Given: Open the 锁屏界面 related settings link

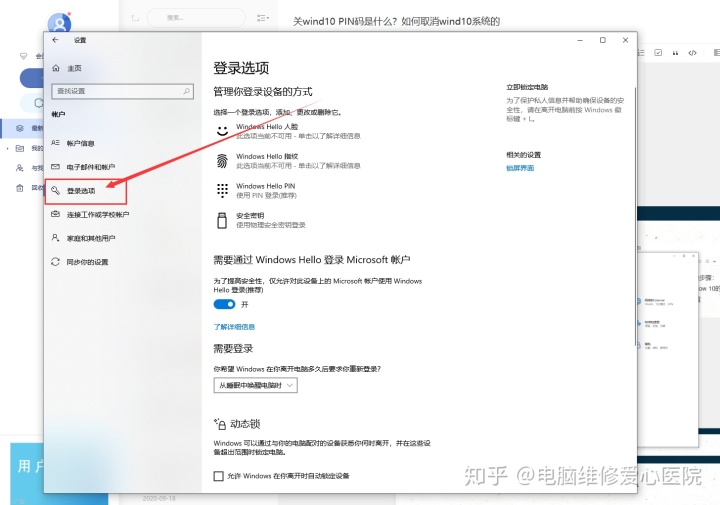Looking at the screenshot, I should coord(520,168).
